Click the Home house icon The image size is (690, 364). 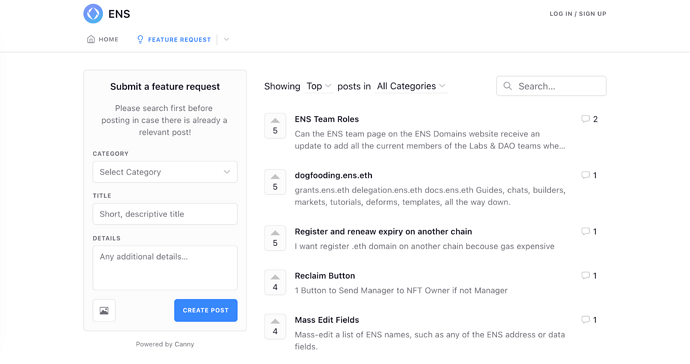tap(91, 39)
